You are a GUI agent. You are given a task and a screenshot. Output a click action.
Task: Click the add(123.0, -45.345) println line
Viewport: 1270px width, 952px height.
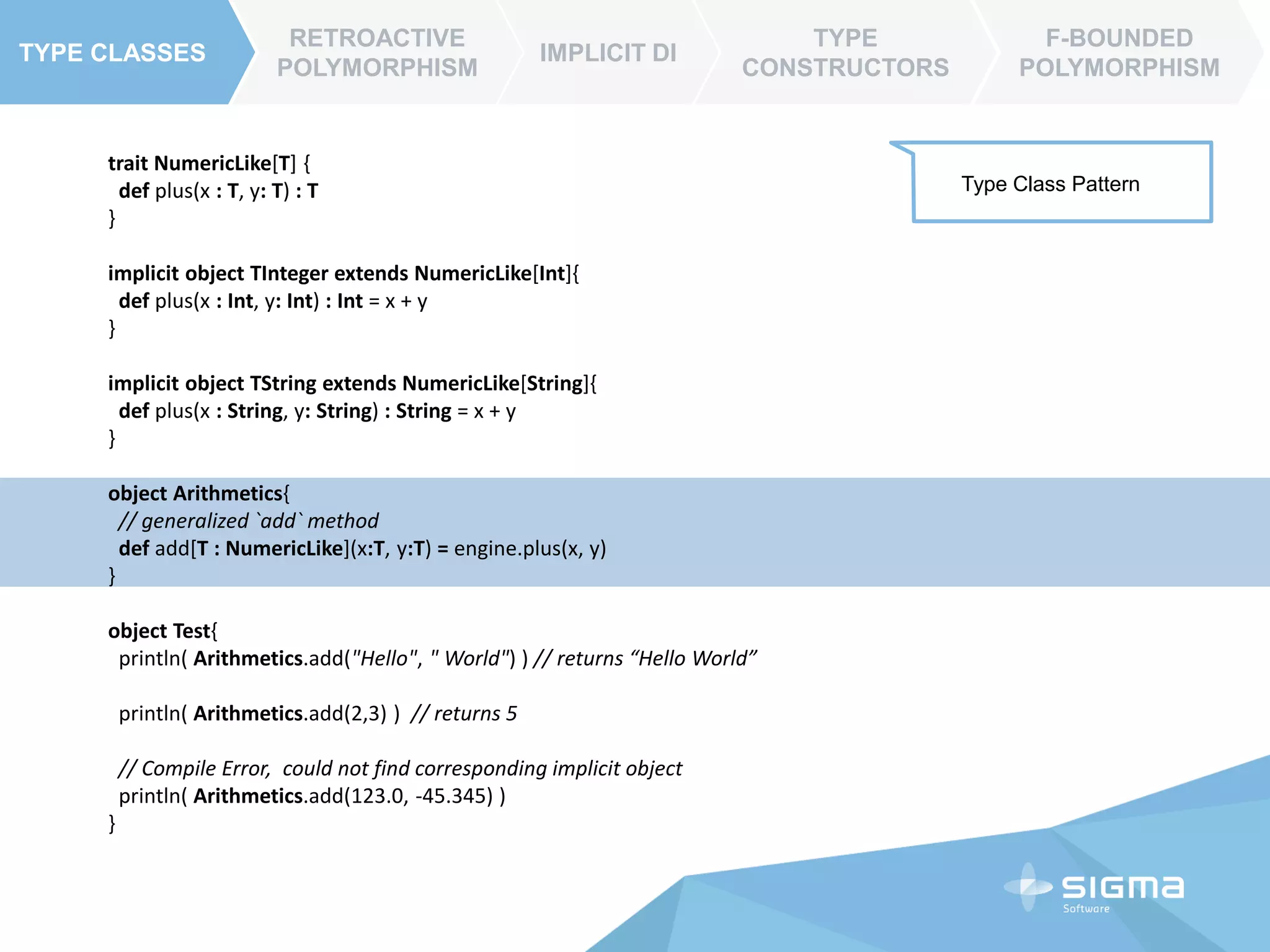point(312,796)
